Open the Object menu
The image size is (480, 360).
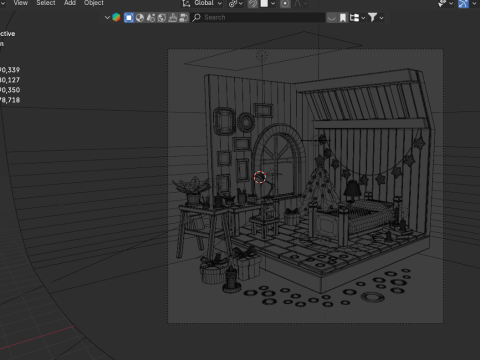[94, 3]
